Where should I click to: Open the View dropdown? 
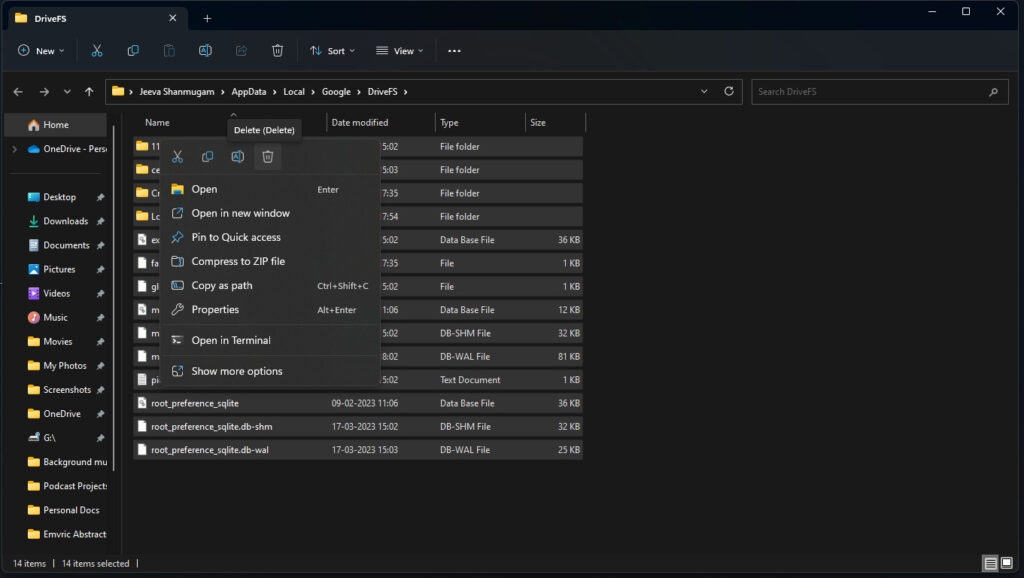click(400, 50)
